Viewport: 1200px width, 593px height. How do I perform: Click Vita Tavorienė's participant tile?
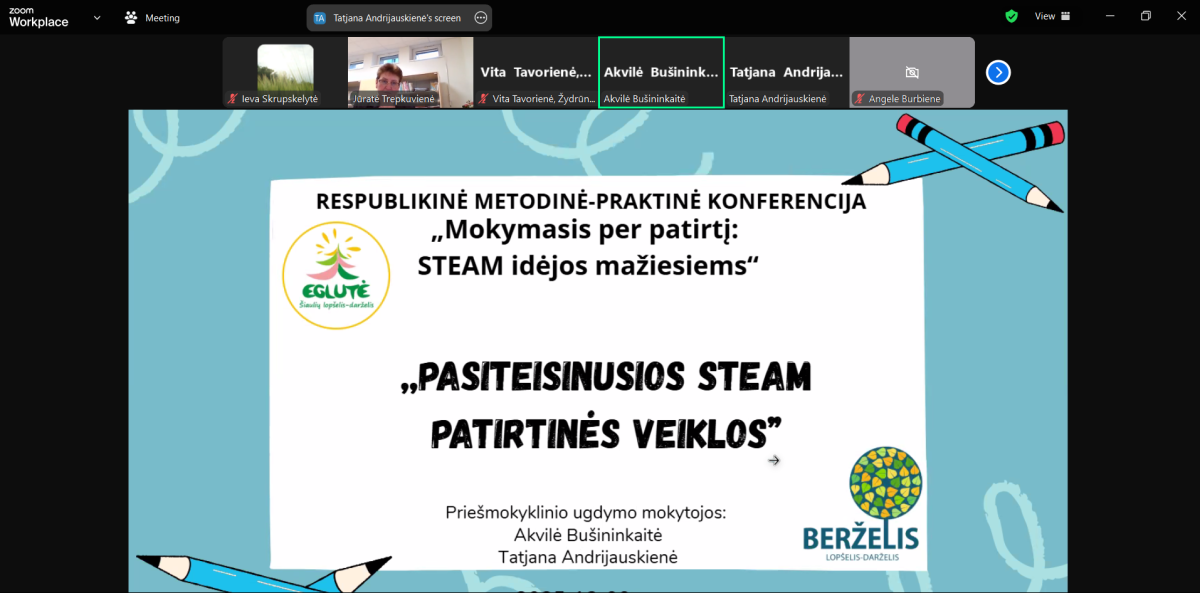tap(535, 72)
